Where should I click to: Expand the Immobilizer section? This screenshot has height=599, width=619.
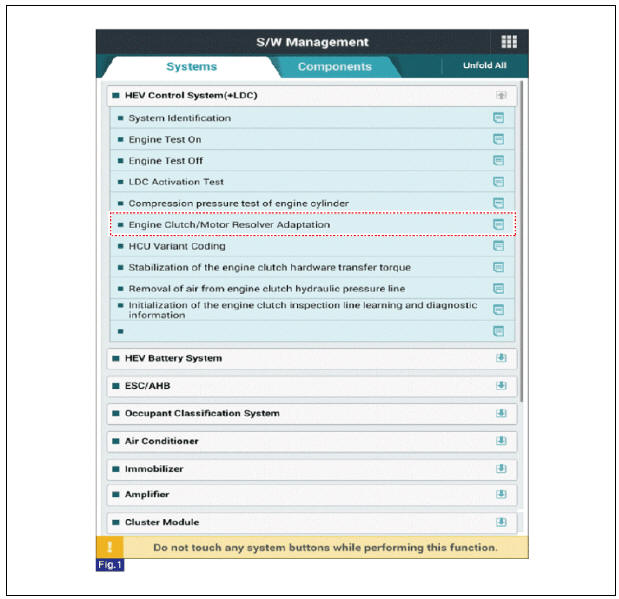[501, 469]
